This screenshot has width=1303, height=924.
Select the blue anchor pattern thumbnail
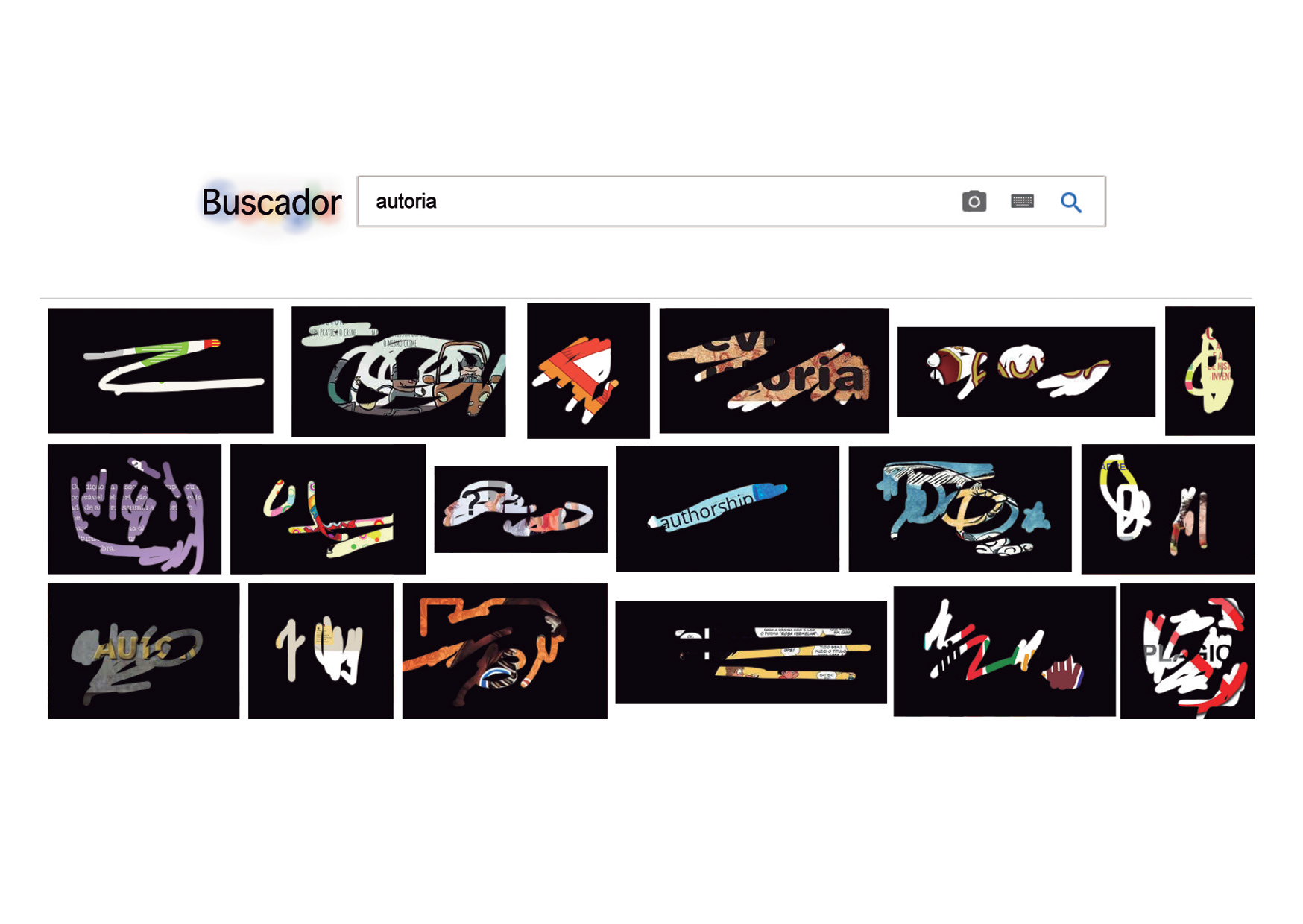click(960, 509)
